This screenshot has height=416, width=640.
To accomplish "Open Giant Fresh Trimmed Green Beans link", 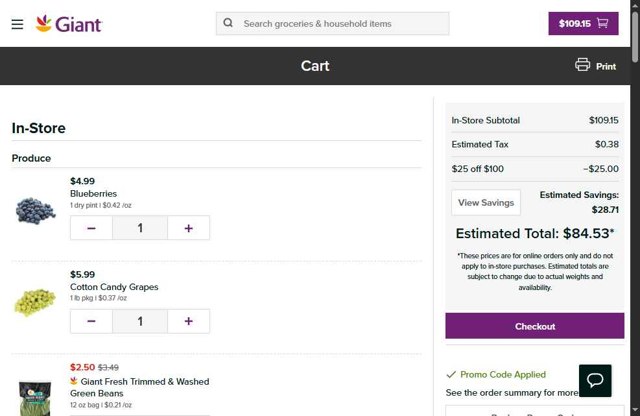I will click(140, 387).
